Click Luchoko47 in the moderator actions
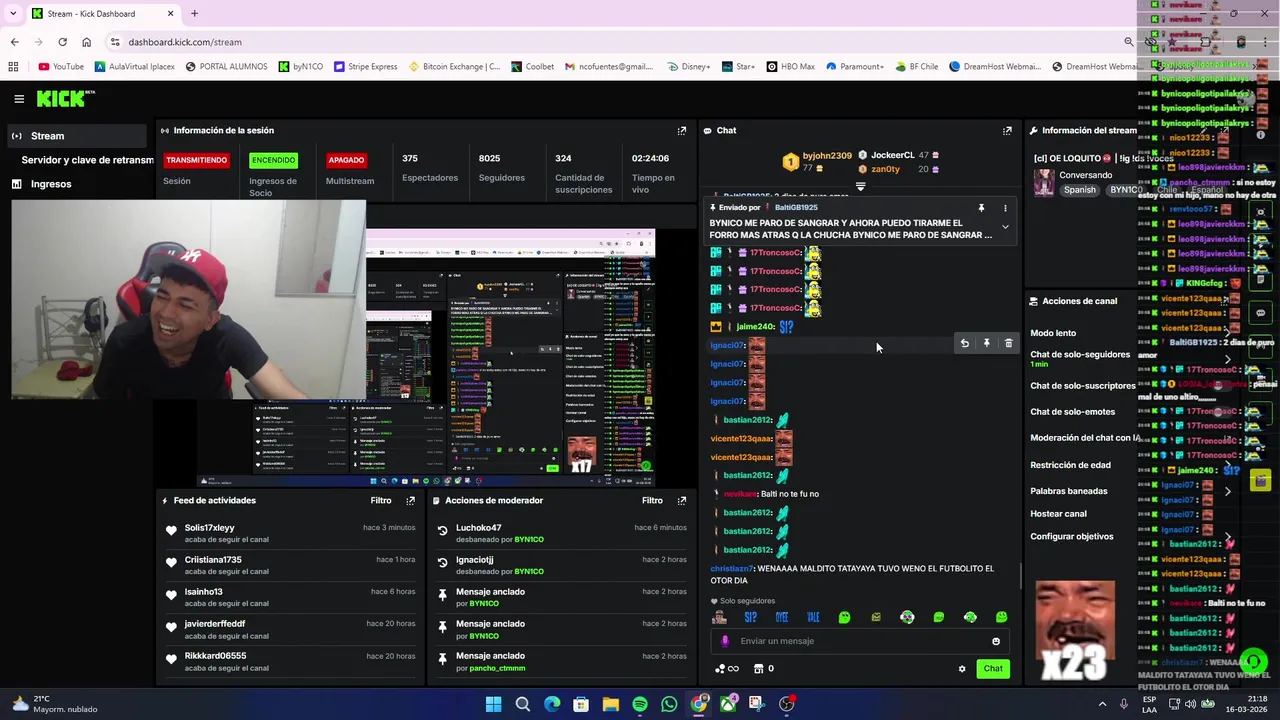Viewport: 1280px width, 720px height. point(478,528)
